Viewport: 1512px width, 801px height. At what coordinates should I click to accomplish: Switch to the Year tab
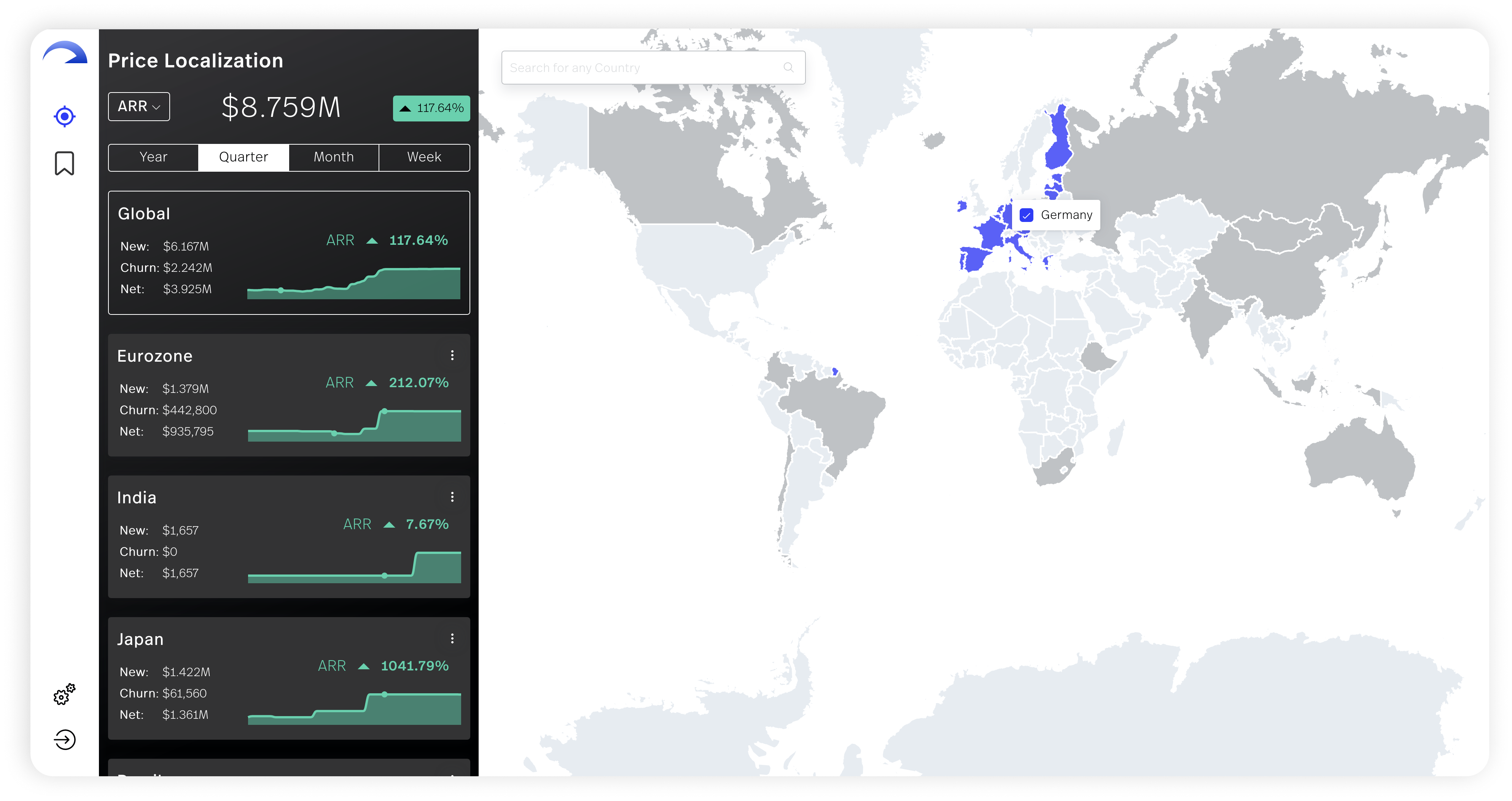(153, 157)
